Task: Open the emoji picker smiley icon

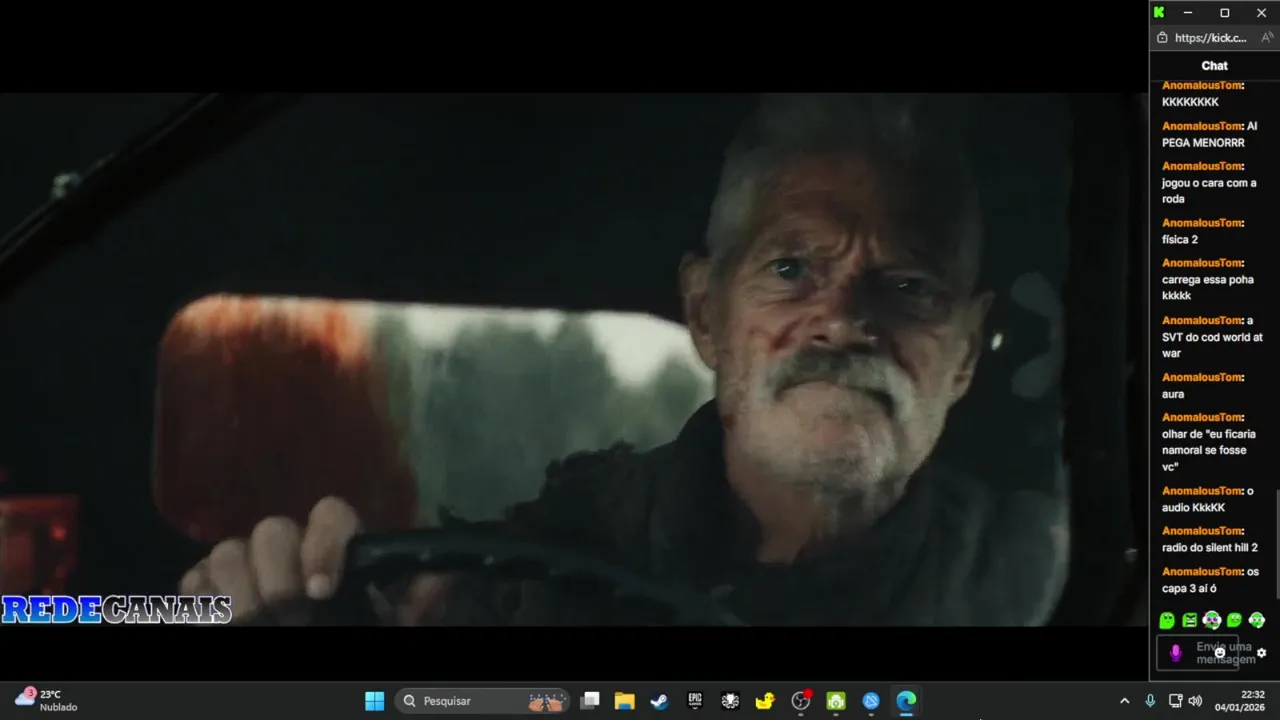Action: [1220, 653]
